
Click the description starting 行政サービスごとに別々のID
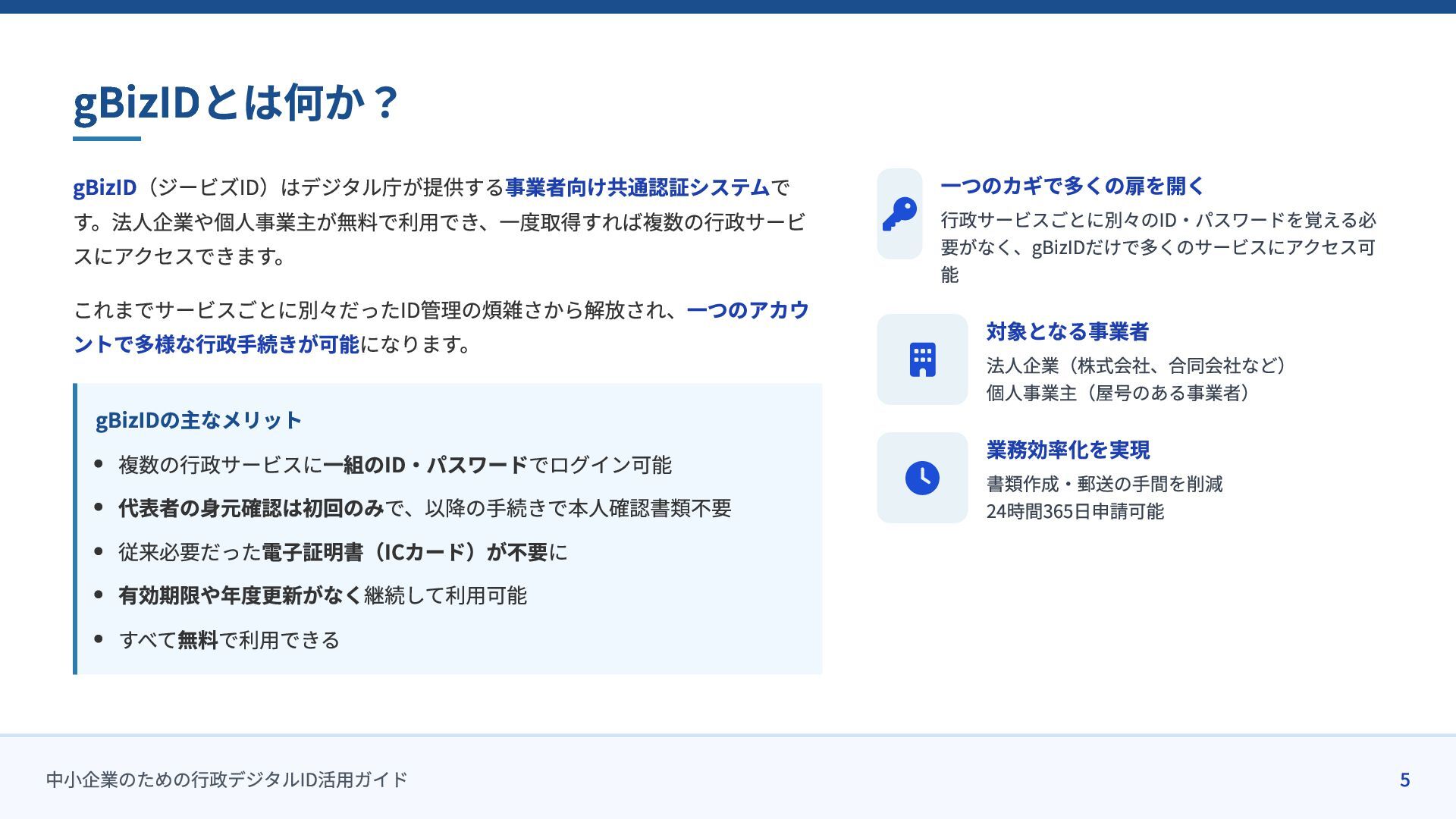(x=1159, y=247)
